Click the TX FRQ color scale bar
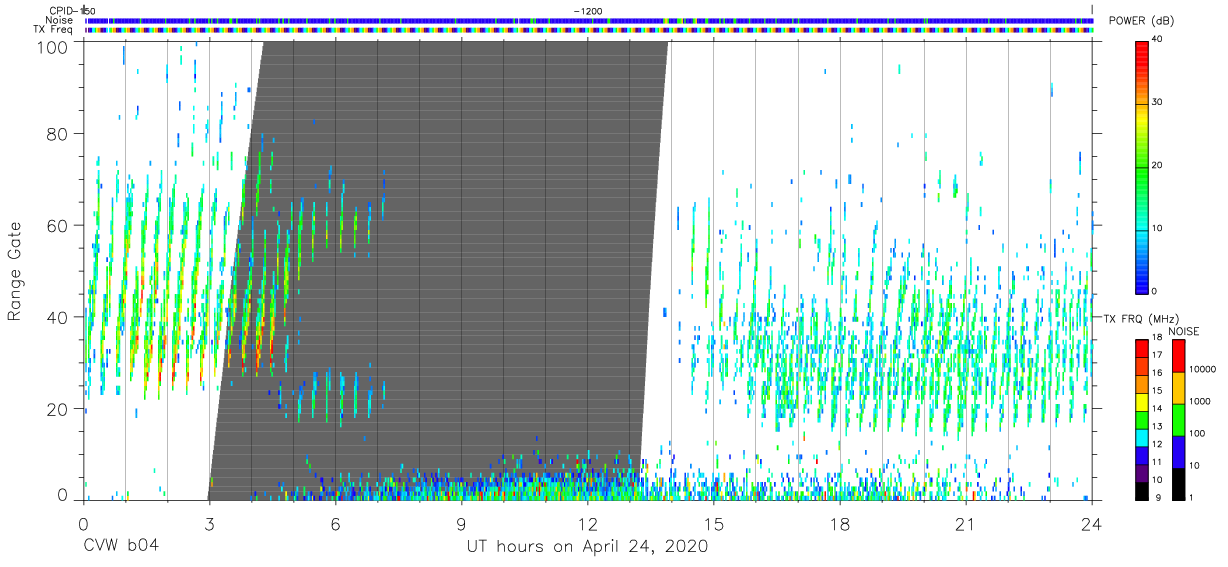Screen dimensions: 1228x567 pyautogui.click(x=1142, y=418)
